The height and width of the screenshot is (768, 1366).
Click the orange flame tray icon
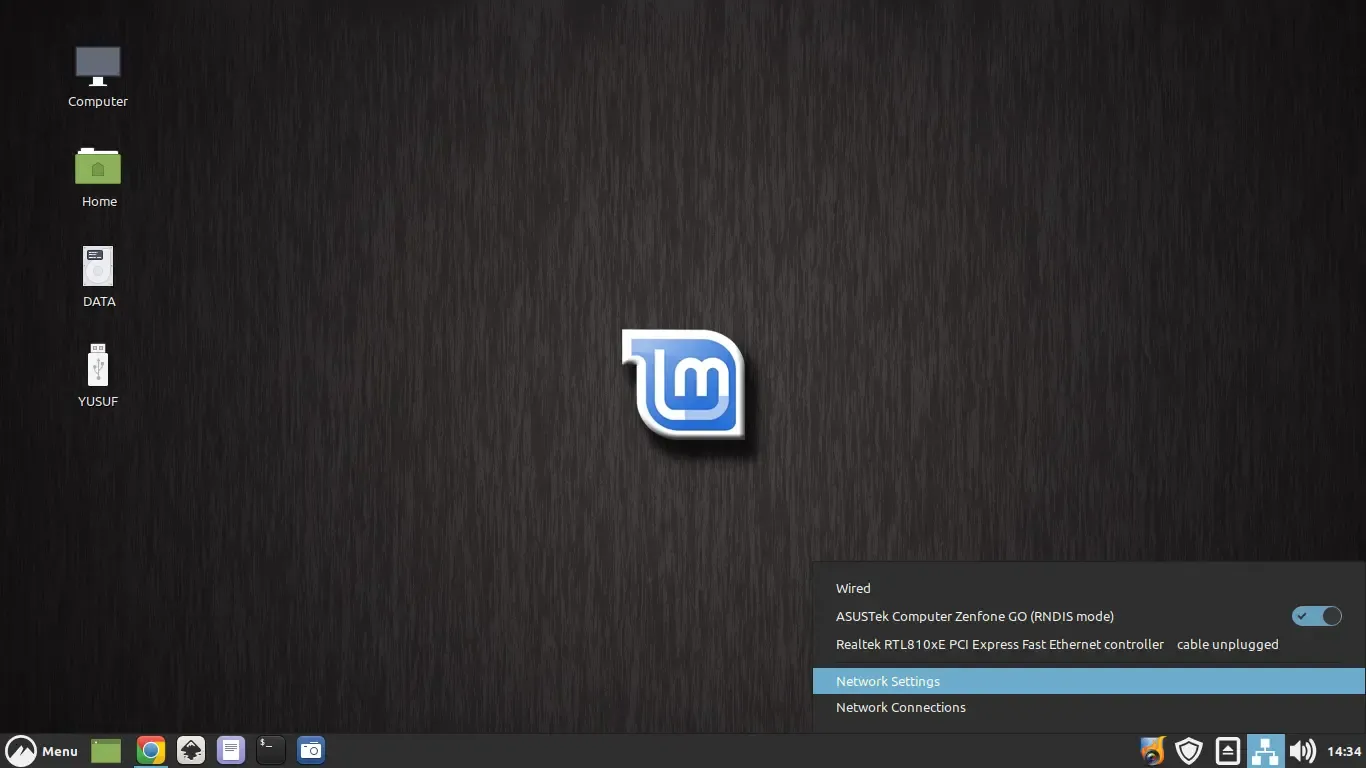[x=1153, y=750]
